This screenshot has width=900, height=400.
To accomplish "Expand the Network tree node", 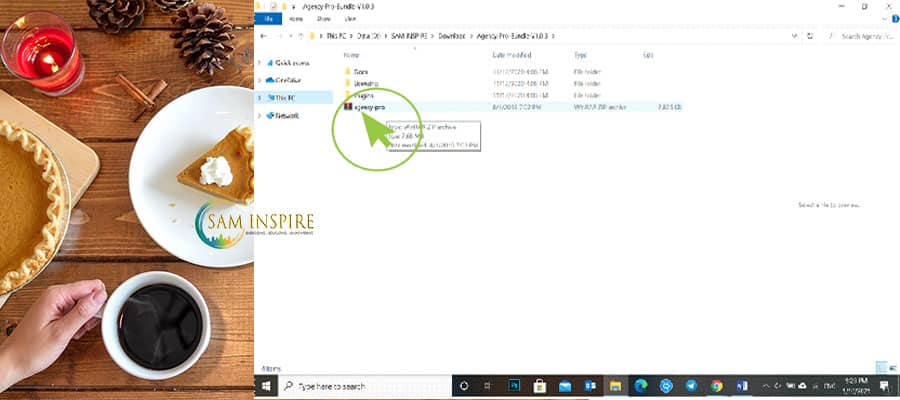I will (x=259, y=115).
